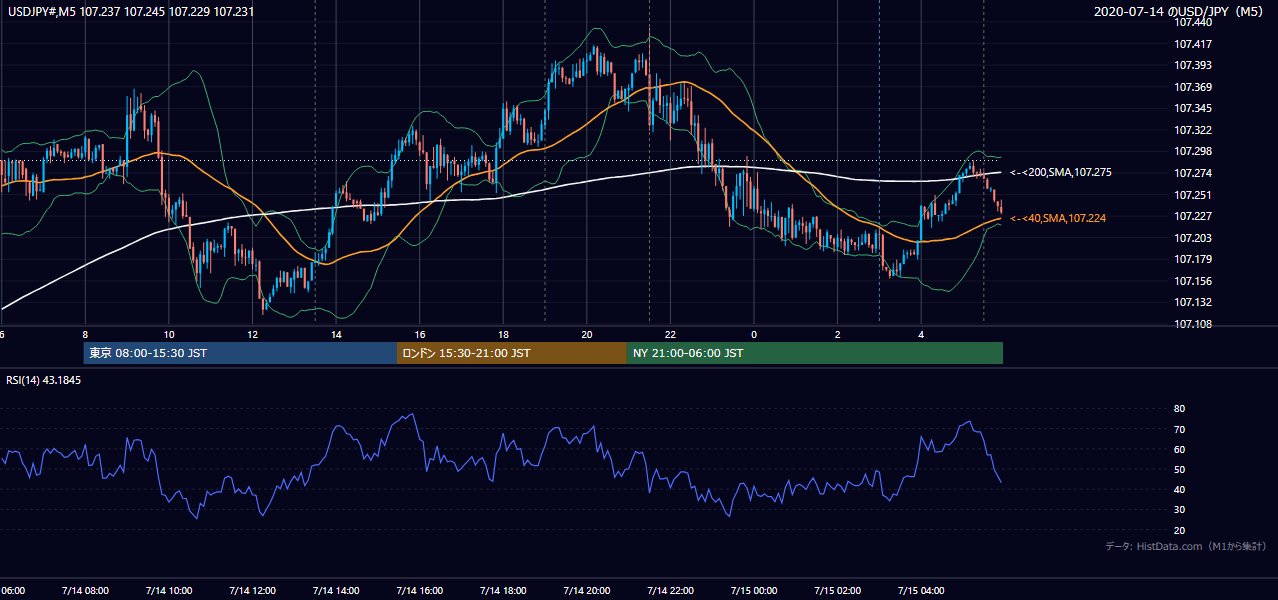Screen dimensions: 1278x600
Task: Click the 7/14 20:00 bottom time label
Action: [x=587, y=590]
